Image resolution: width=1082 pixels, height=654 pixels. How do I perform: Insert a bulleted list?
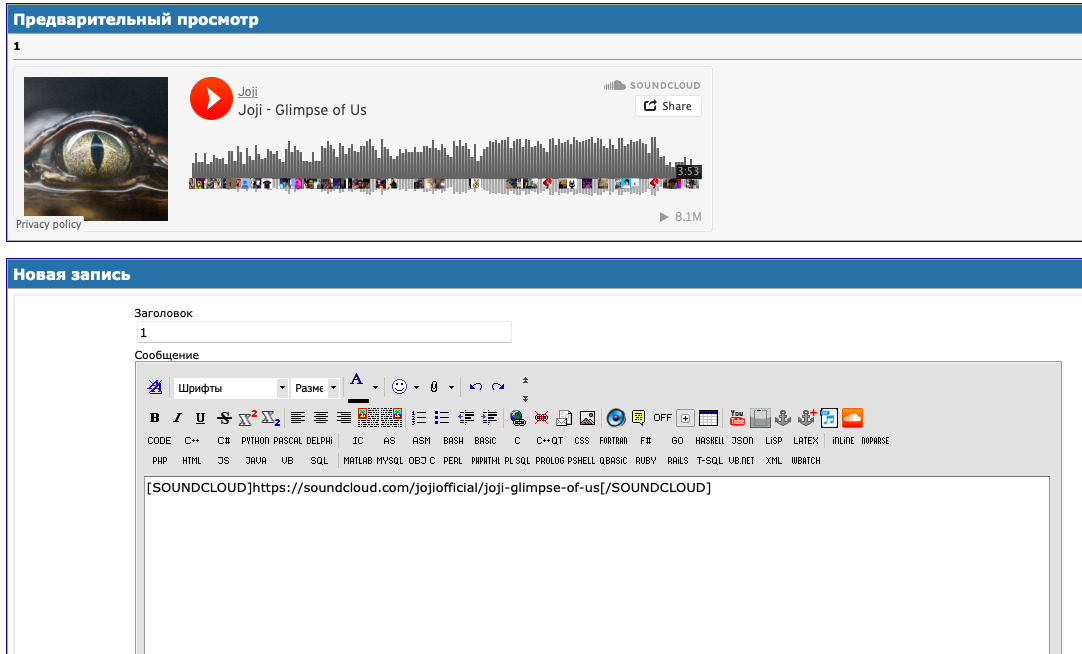pyautogui.click(x=442, y=417)
